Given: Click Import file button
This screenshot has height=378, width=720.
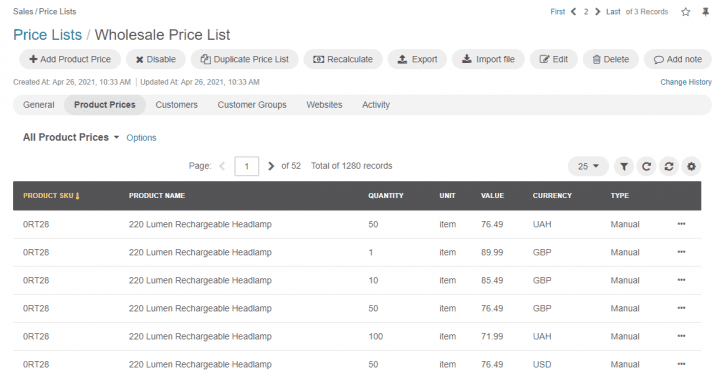Looking at the screenshot, I should point(488,59).
